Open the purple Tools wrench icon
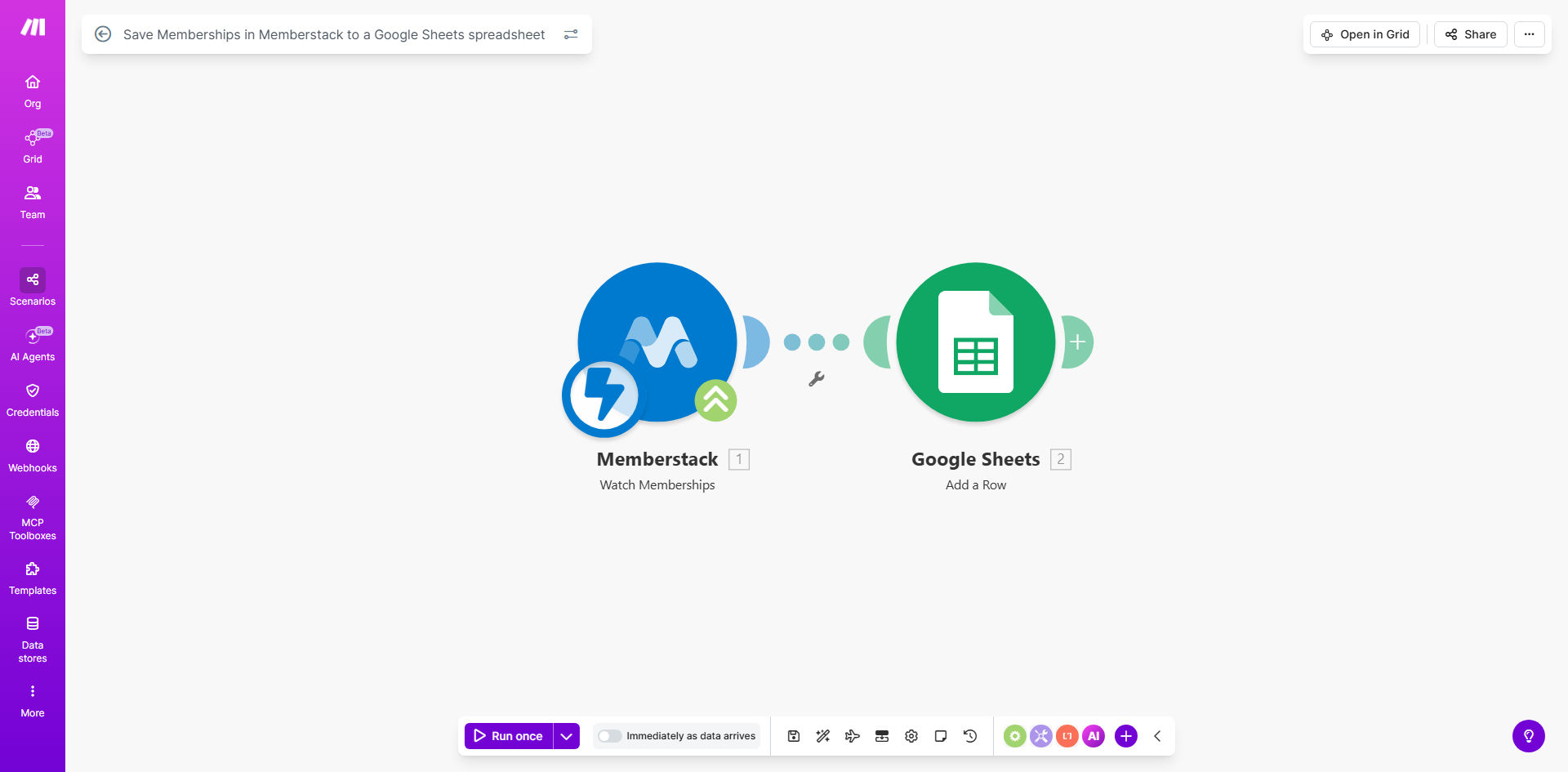 [1041, 736]
